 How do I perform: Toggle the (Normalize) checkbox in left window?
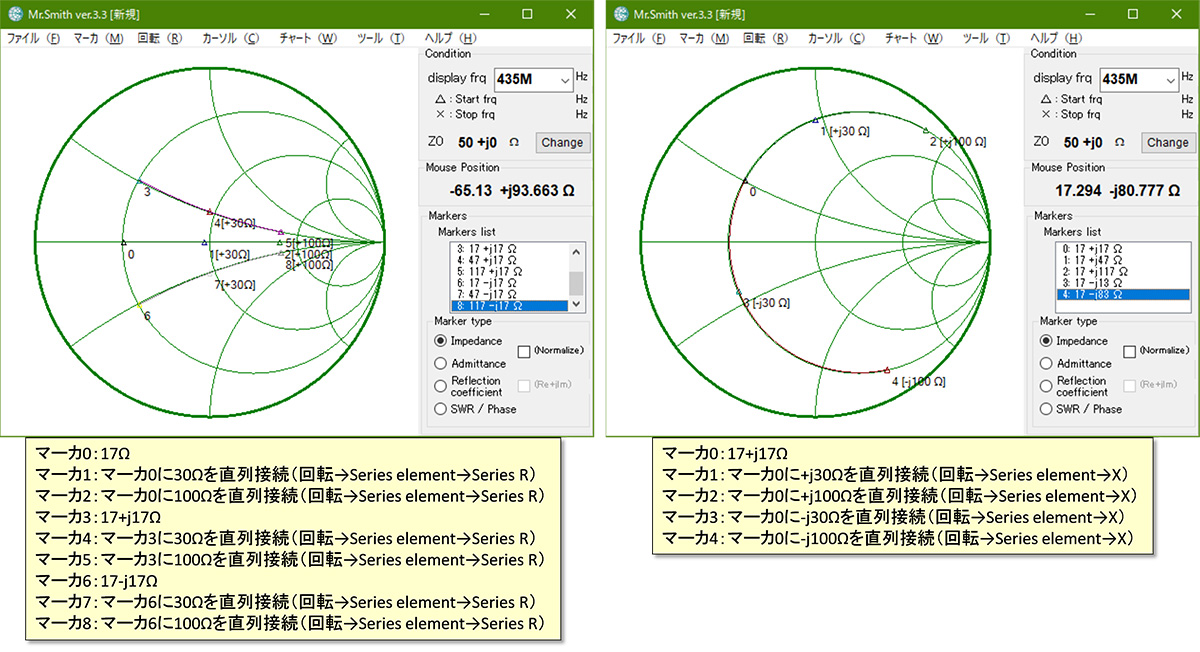(525, 351)
